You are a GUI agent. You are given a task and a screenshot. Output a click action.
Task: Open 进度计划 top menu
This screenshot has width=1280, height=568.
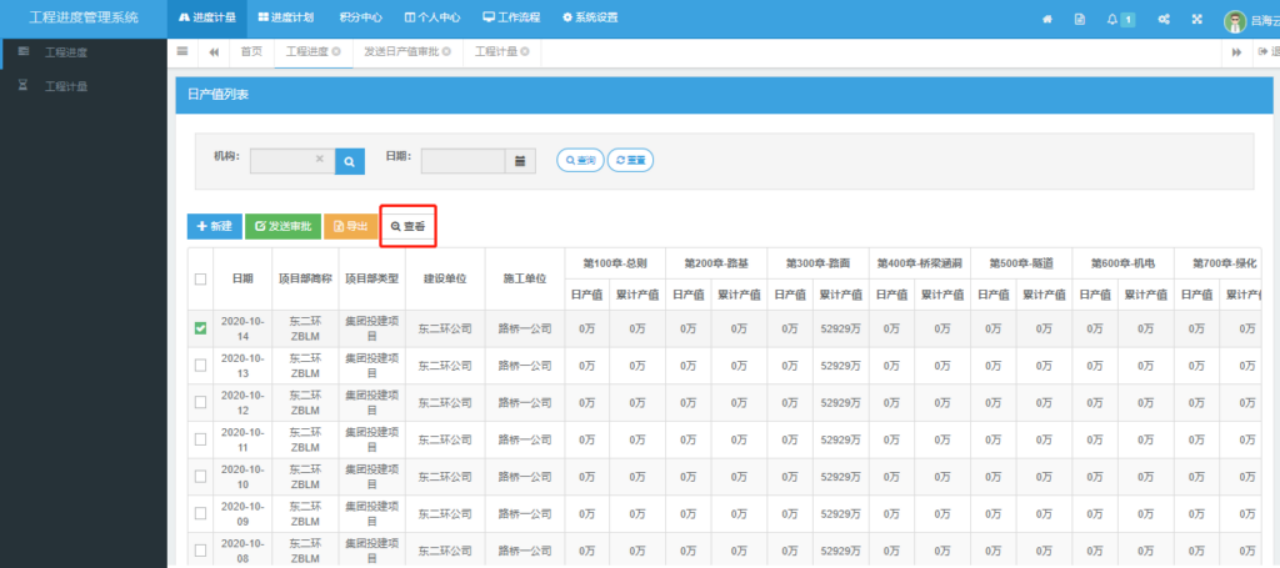click(286, 18)
